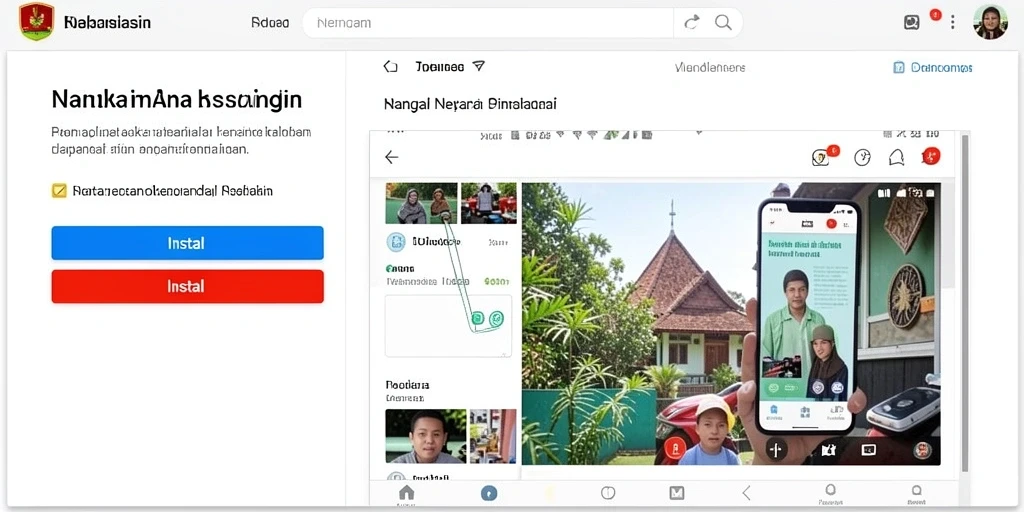Focus the 'Nerngam' search field
This screenshot has width=1024, height=512.
tap(488, 23)
